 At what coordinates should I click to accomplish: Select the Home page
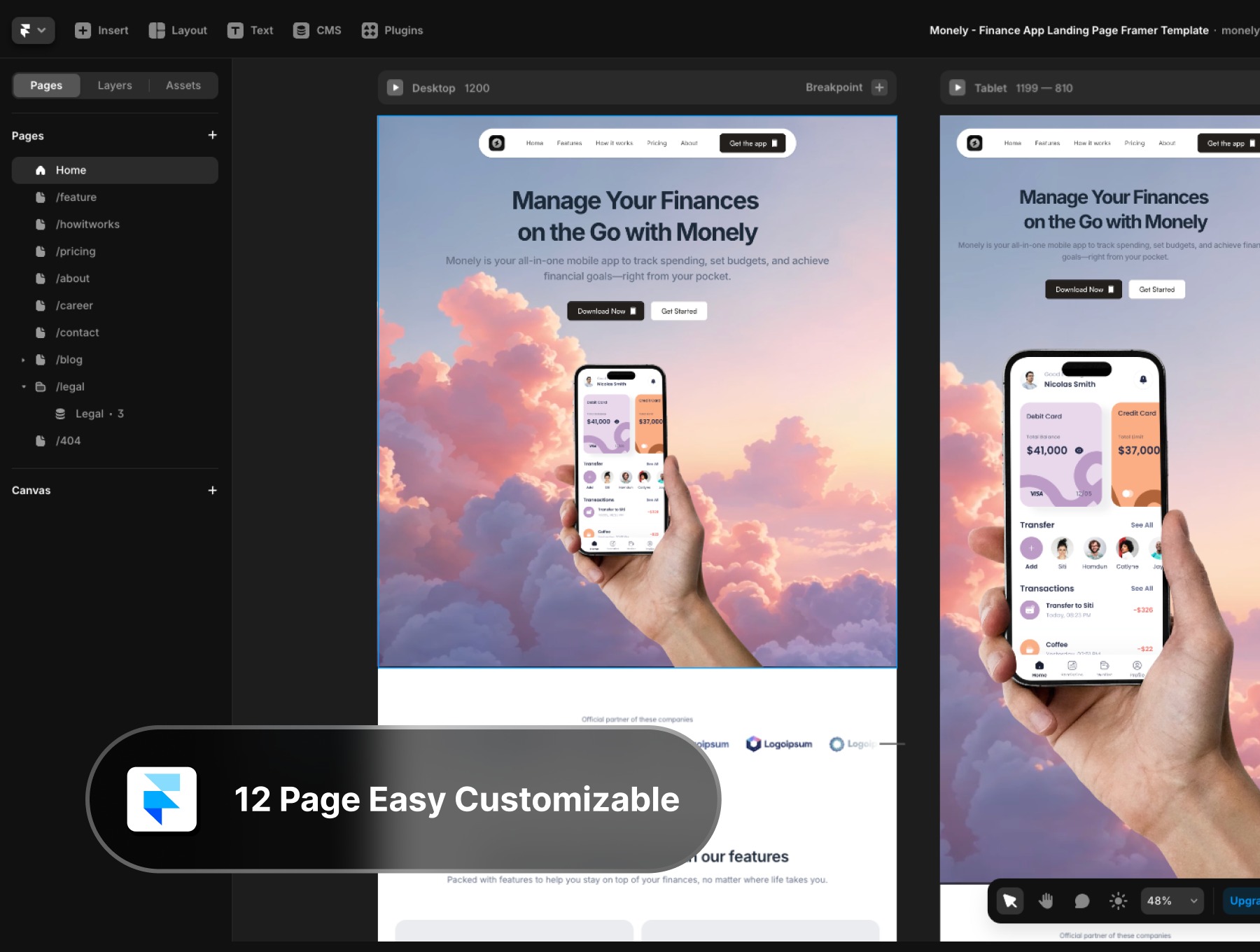click(x=115, y=170)
